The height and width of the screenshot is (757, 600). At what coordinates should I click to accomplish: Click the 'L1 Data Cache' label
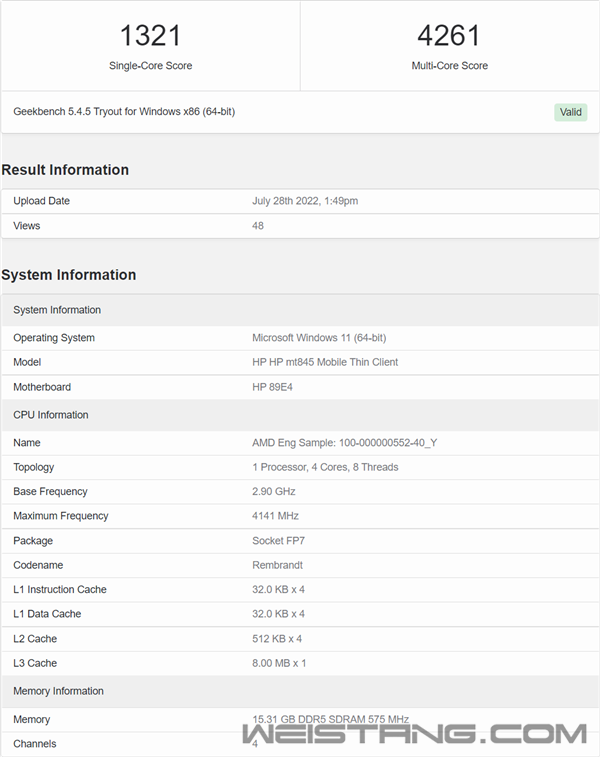(x=47, y=614)
